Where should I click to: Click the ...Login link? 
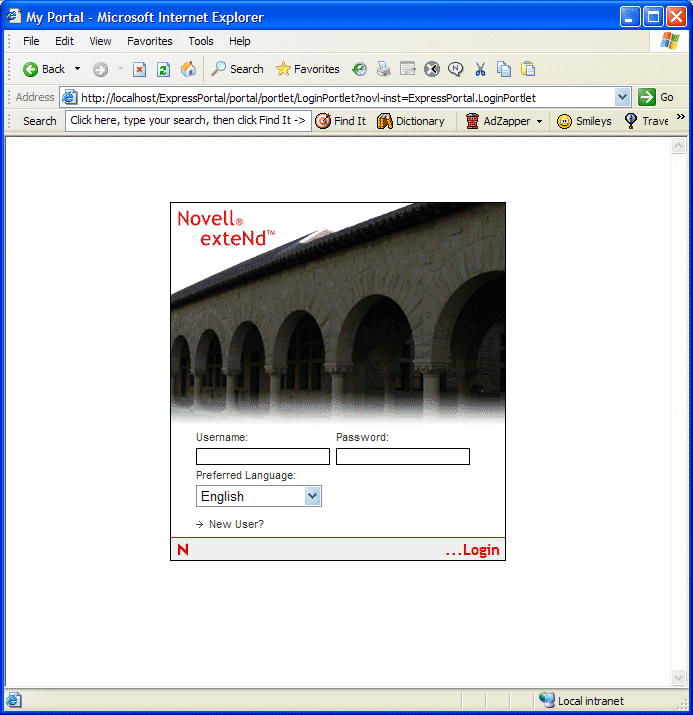pyautogui.click(x=472, y=550)
